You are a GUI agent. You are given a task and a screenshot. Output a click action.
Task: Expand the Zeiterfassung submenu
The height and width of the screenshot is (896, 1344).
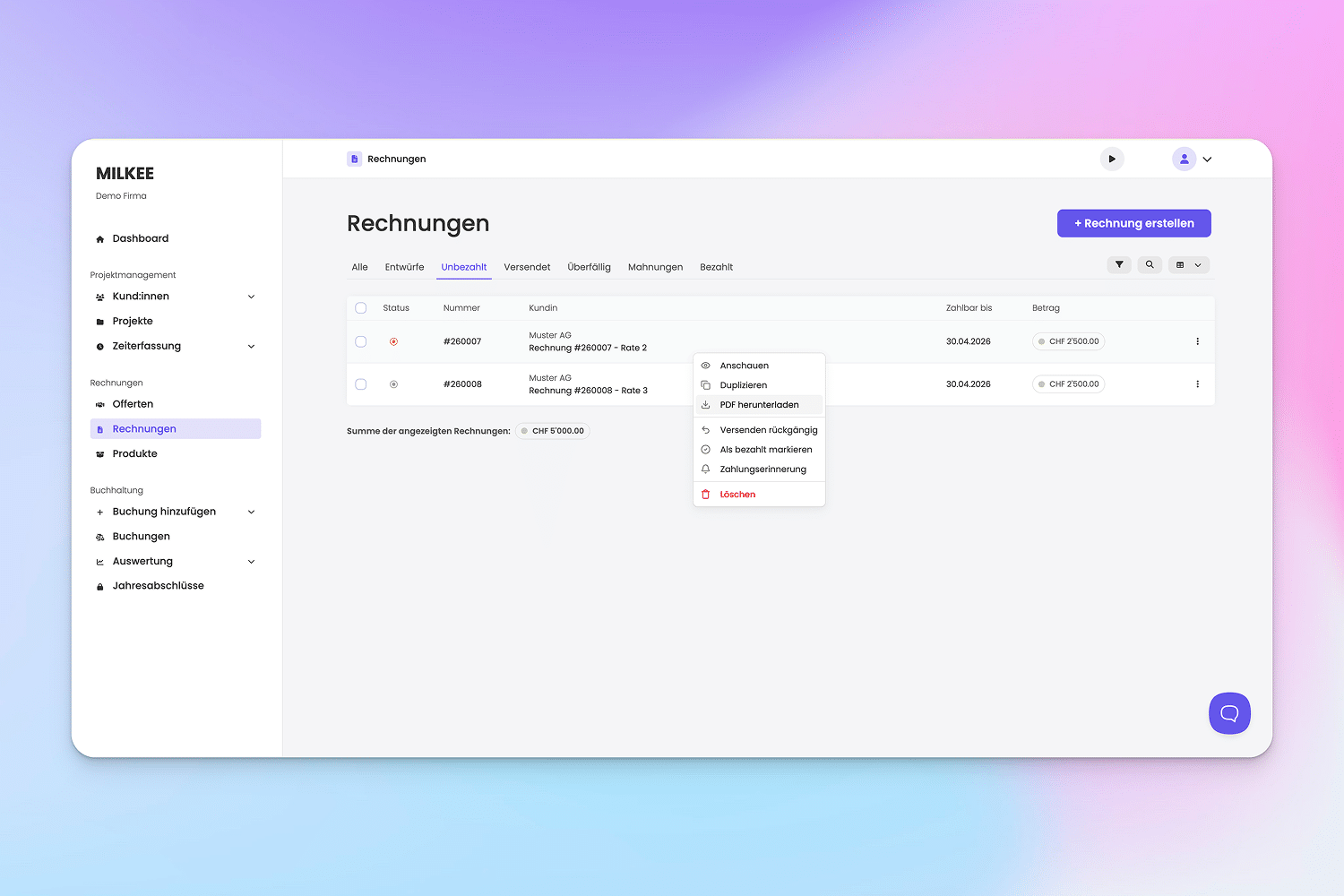point(251,347)
